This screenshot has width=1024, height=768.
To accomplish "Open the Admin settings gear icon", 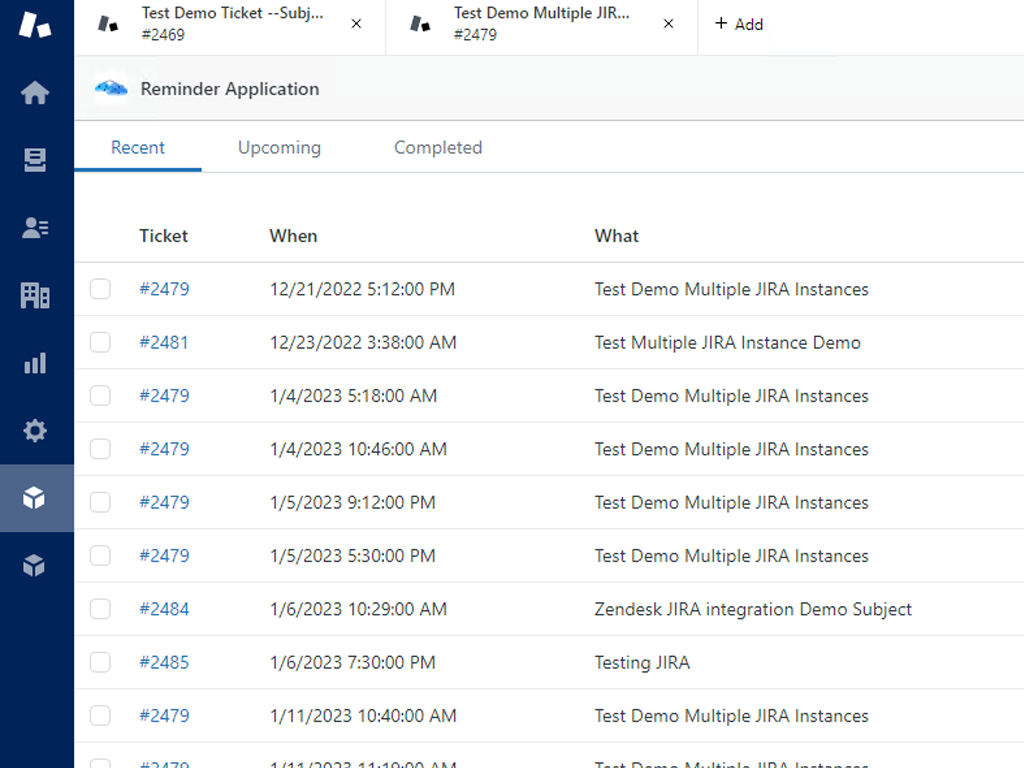I will (36, 431).
